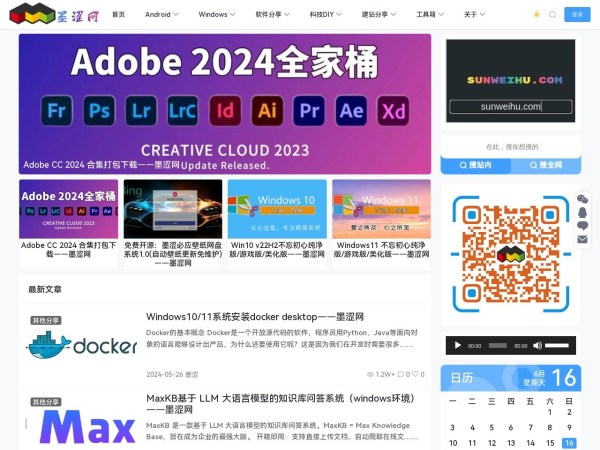This screenshot has height=450, width=600.
Task: Open the Windows 11 card thumbnail
Action: coord(382,209)
